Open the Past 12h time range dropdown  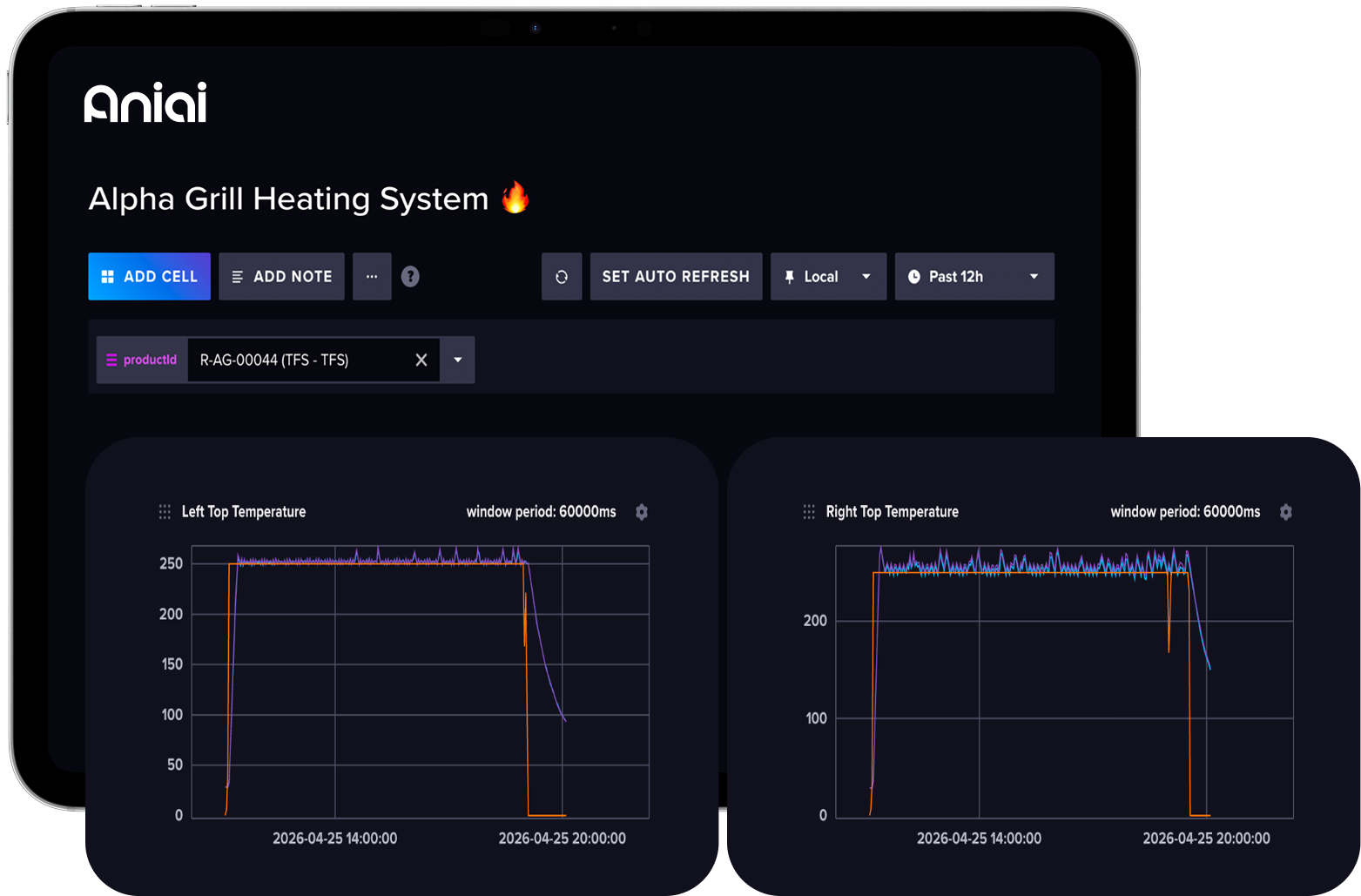(974, 276)
